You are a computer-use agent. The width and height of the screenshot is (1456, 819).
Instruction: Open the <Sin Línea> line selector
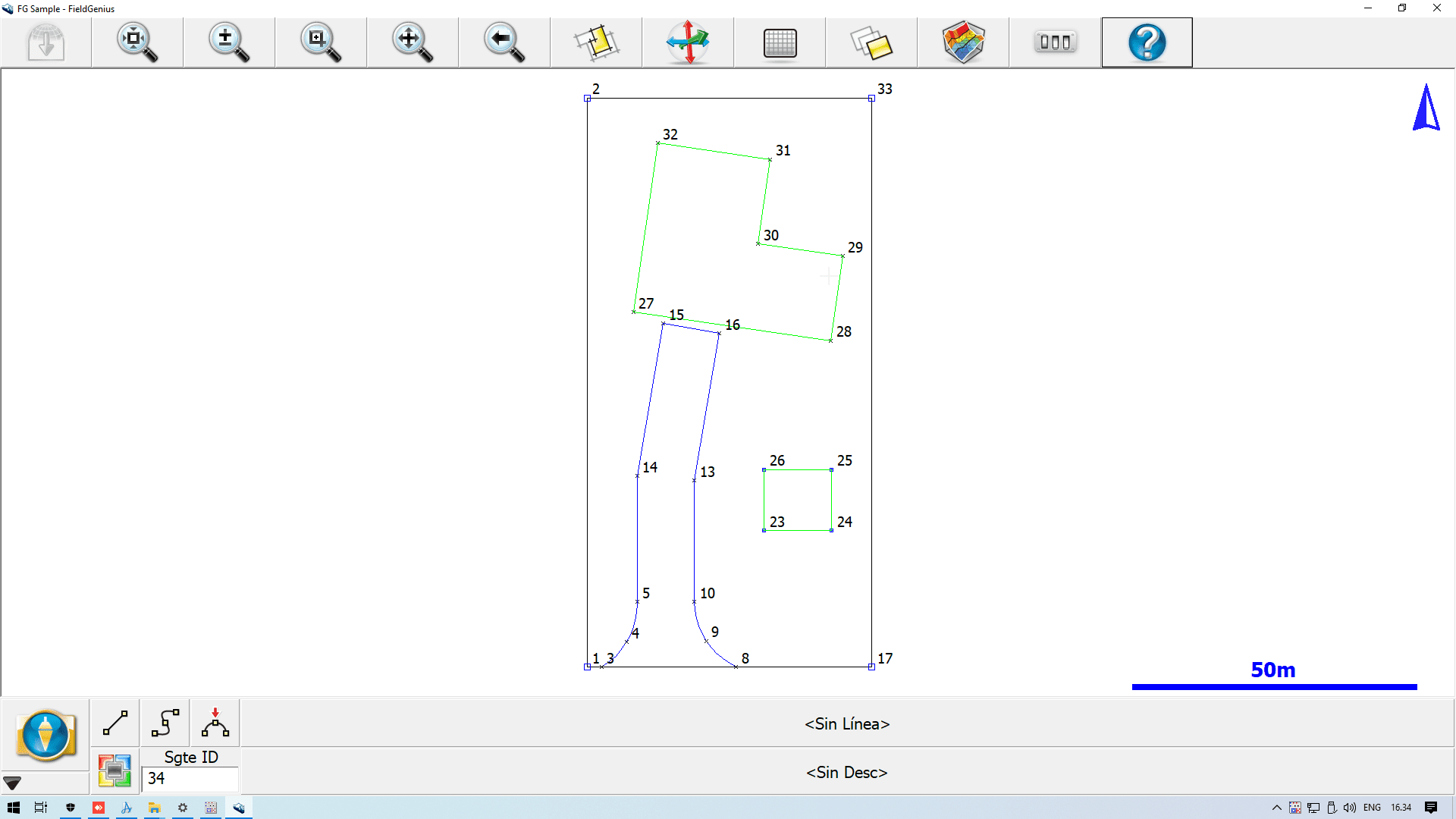846,724
